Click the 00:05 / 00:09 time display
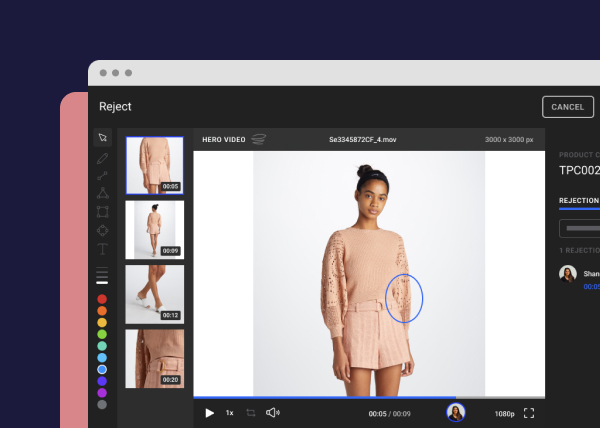 click(x=389, y=414)
